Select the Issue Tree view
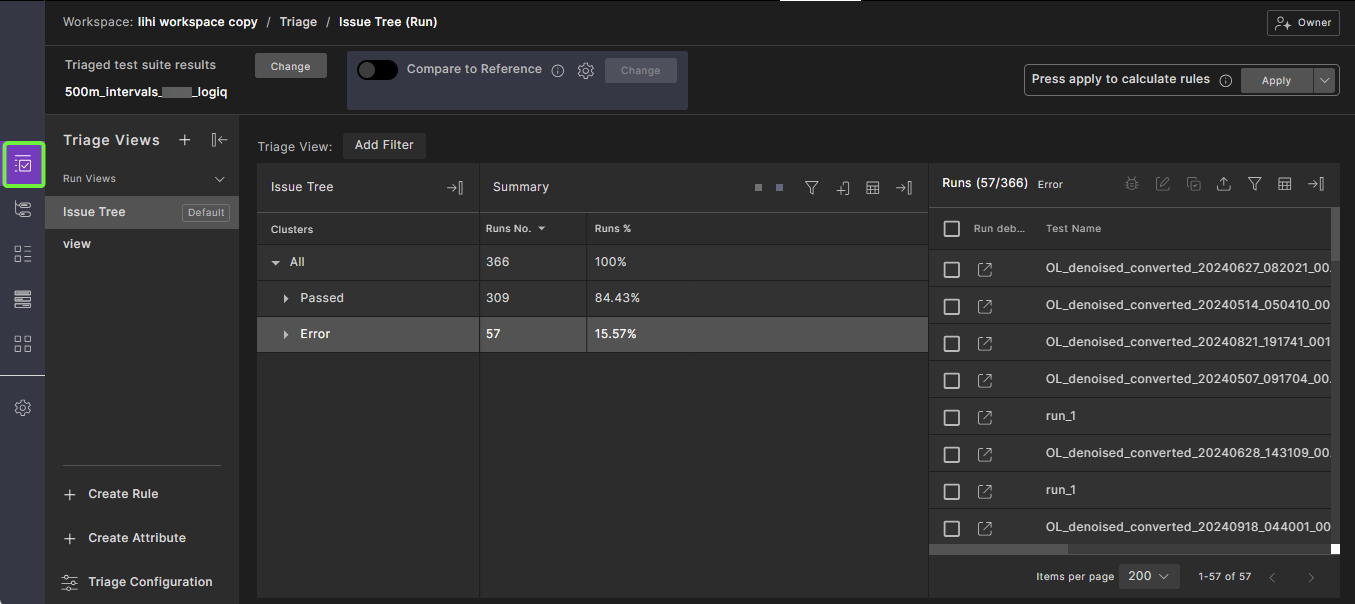 point(95,212)
